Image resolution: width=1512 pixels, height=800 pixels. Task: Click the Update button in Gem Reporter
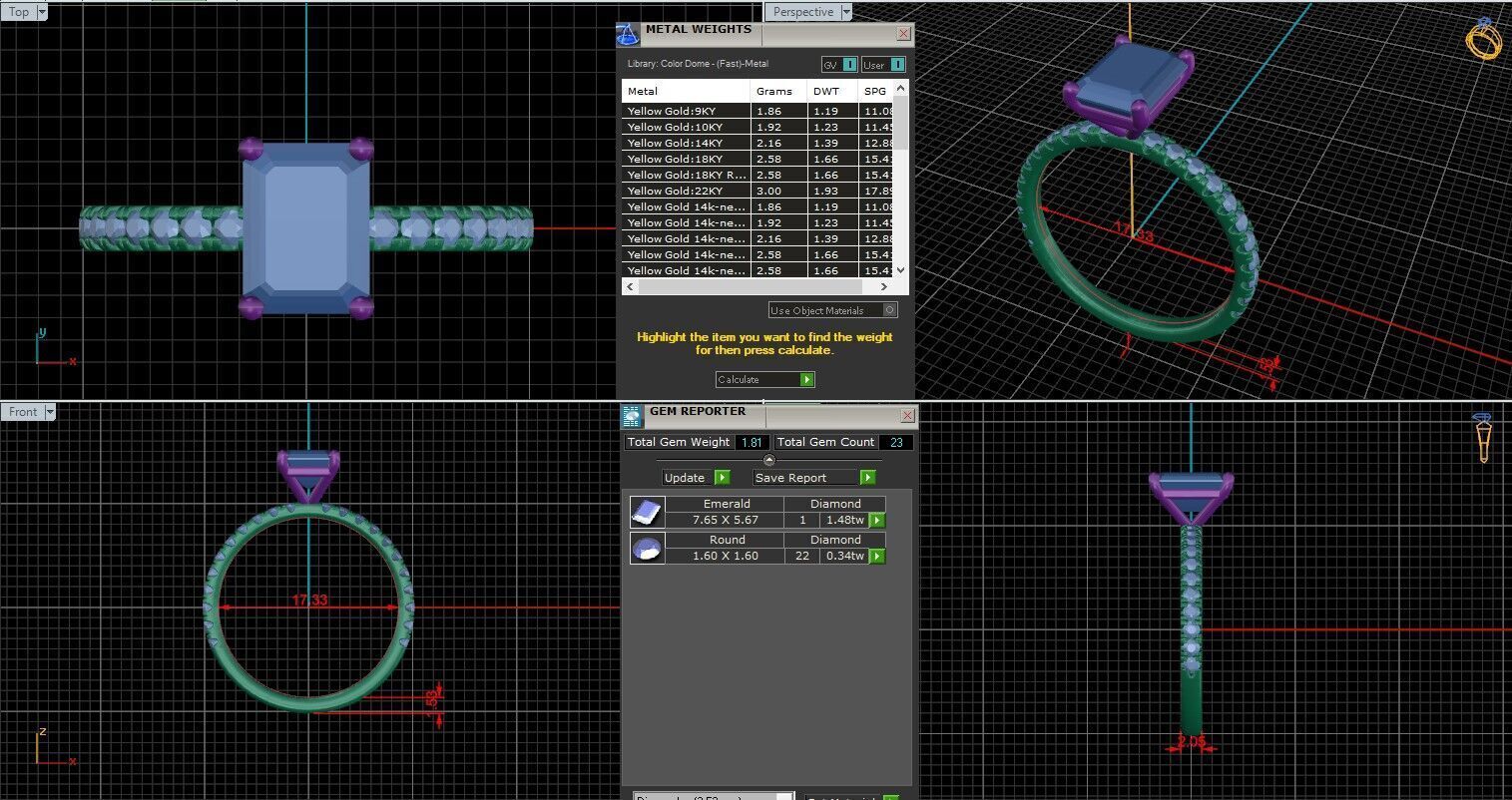697,478
